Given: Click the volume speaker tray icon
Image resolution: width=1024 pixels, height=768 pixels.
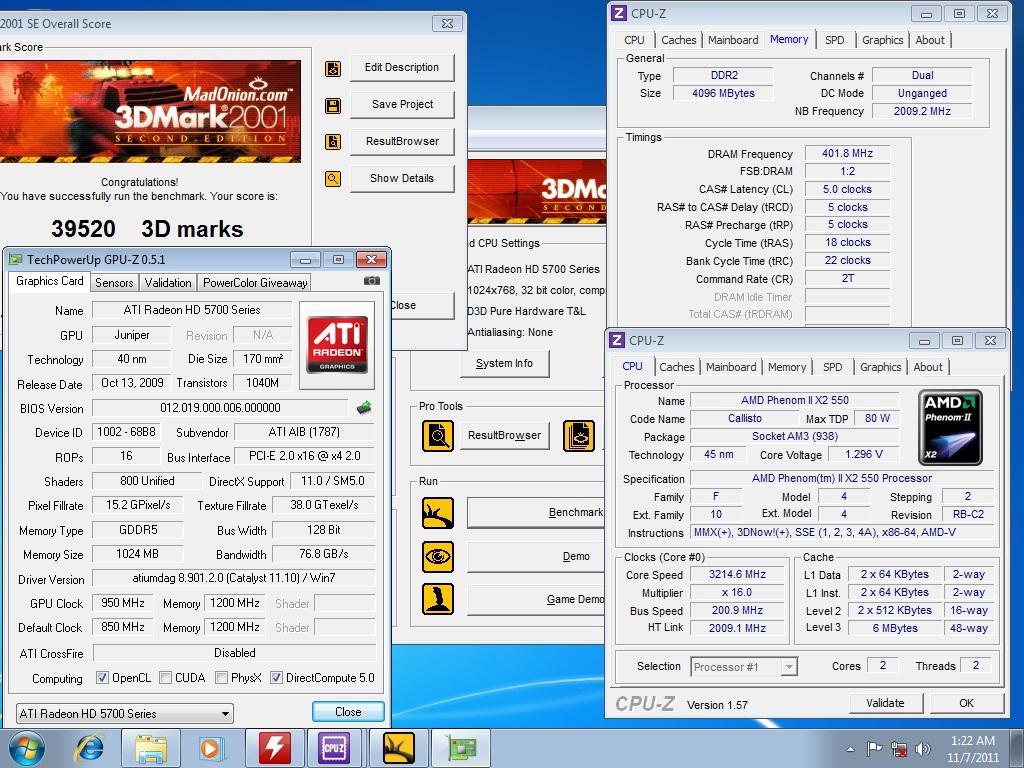Looking at the screenshot, I should [x=923, y=748].
